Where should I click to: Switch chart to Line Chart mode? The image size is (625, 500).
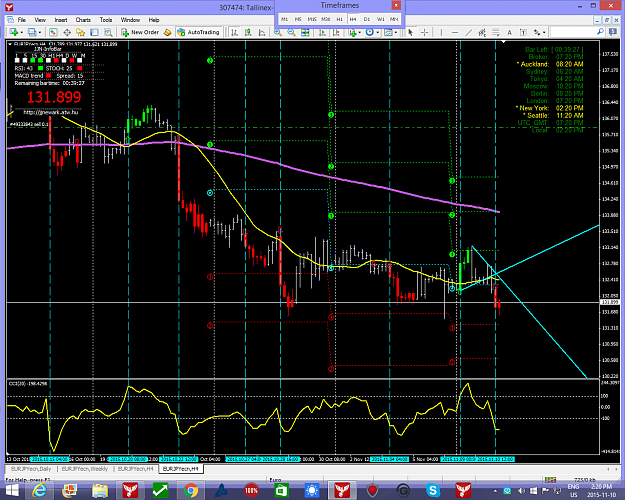(262, 32)
